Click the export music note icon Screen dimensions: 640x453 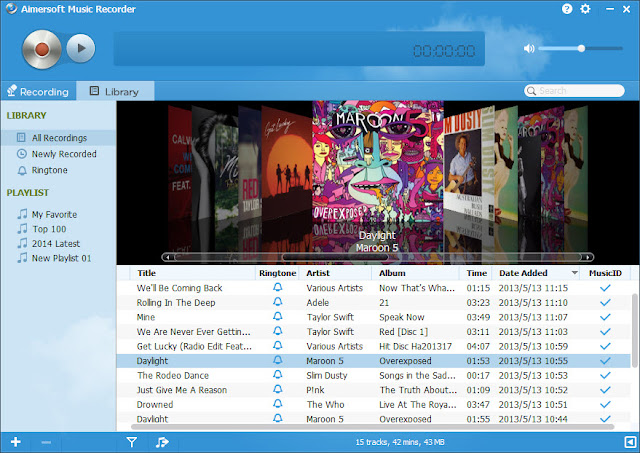coord(162,442)
